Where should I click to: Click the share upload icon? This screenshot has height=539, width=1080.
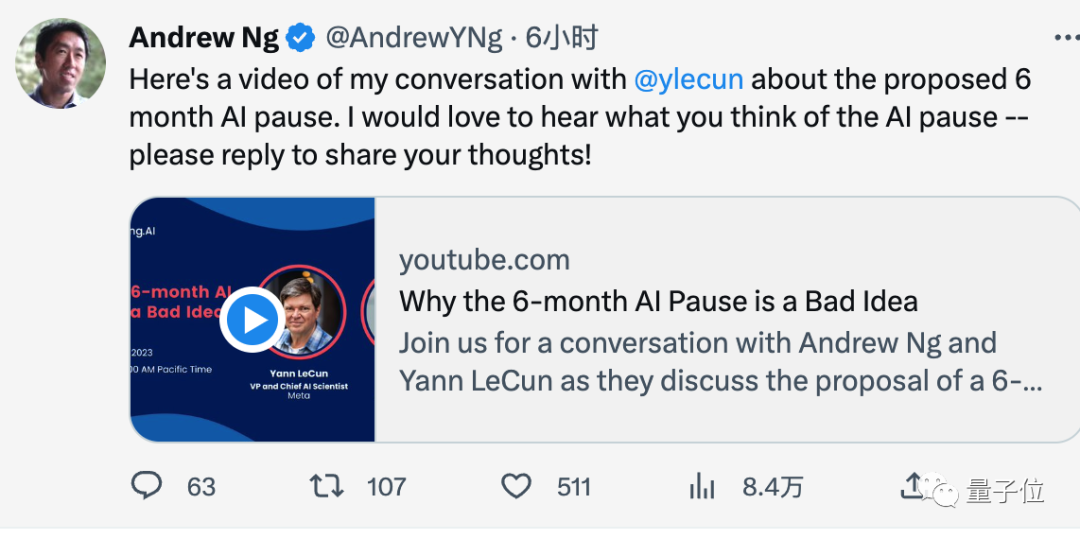912,486
